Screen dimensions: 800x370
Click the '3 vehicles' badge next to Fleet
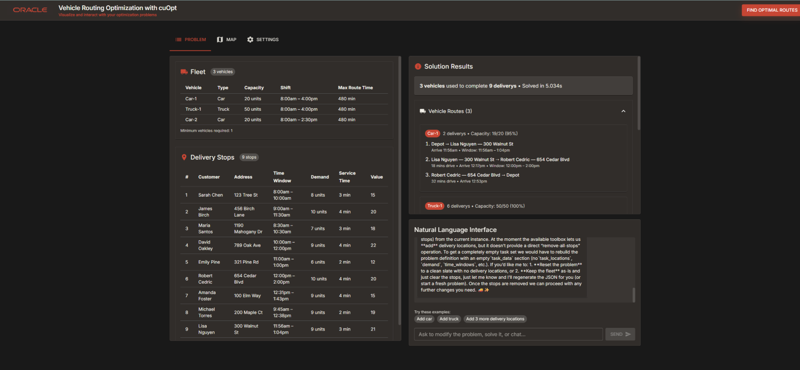point(222,72)
